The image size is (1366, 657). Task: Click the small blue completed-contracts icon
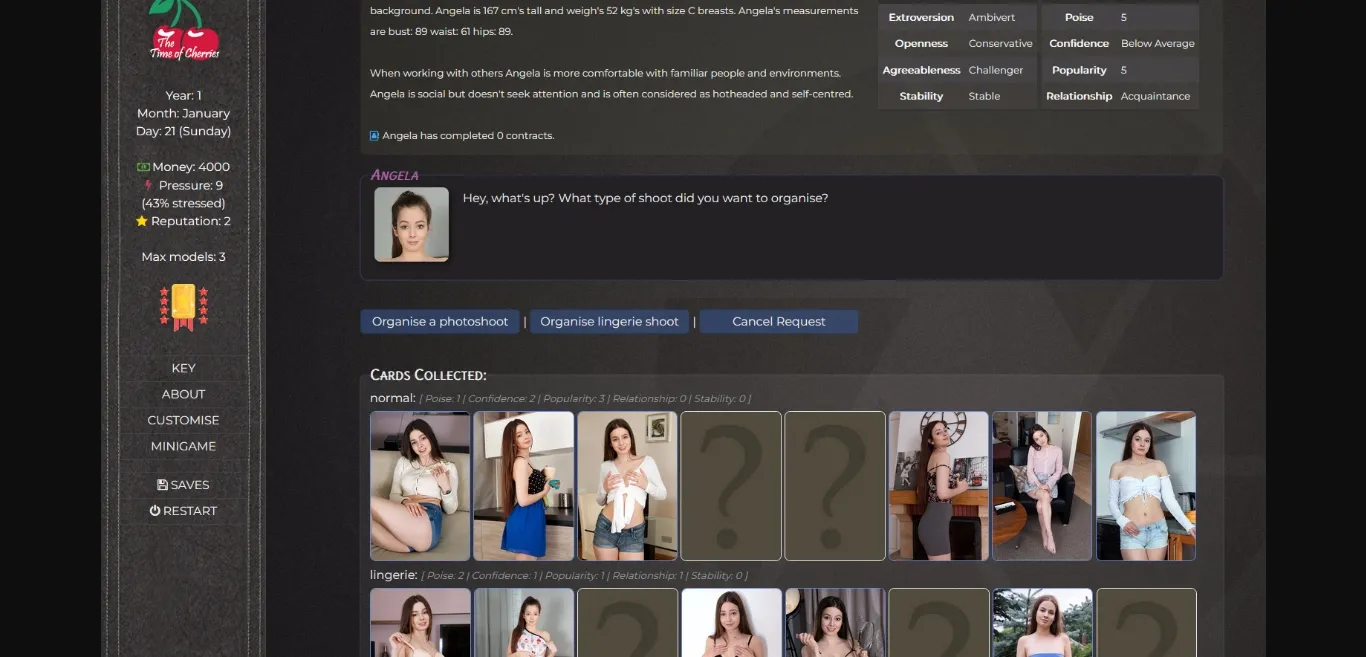coord(375,136)
